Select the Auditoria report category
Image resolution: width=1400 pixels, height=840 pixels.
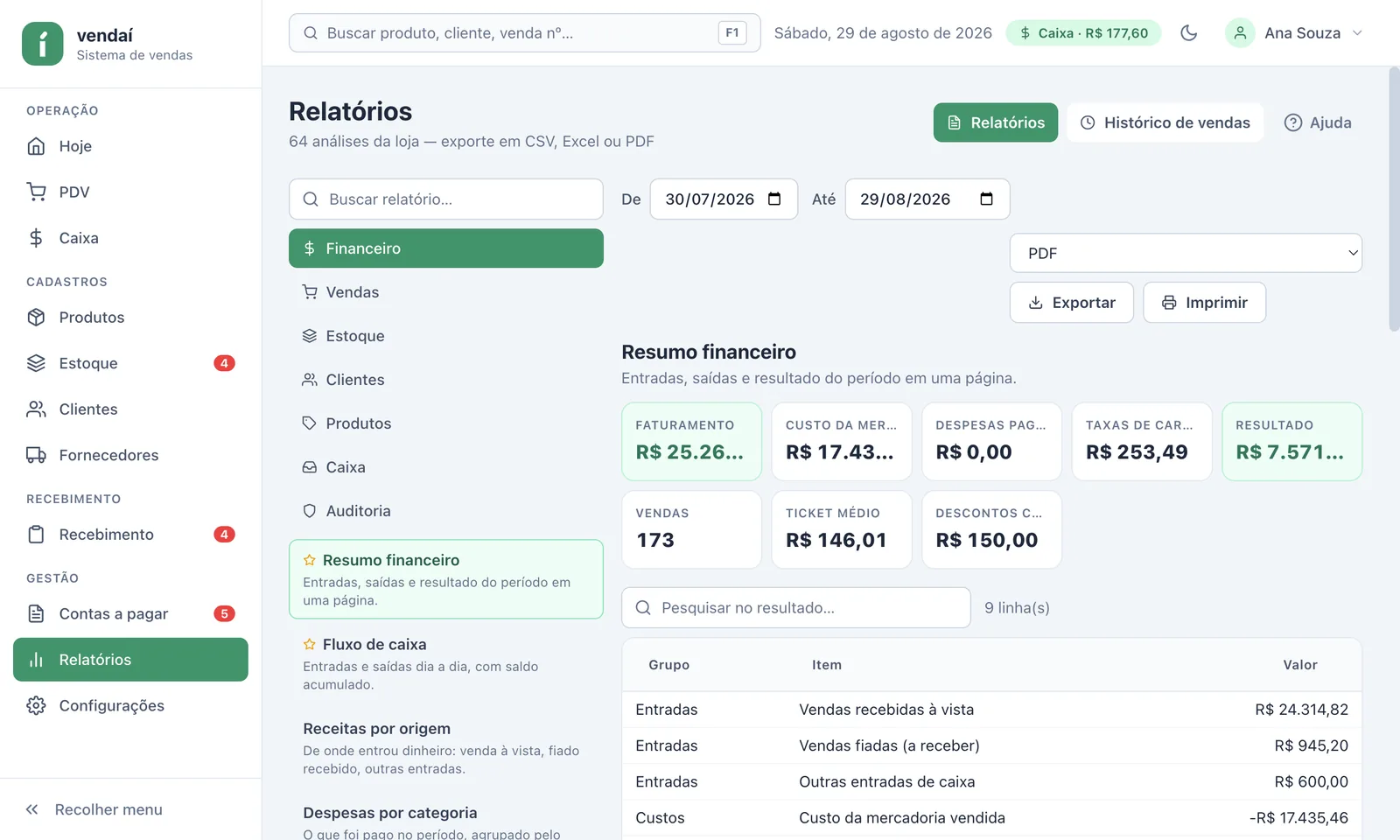click(x=446, y=511)
